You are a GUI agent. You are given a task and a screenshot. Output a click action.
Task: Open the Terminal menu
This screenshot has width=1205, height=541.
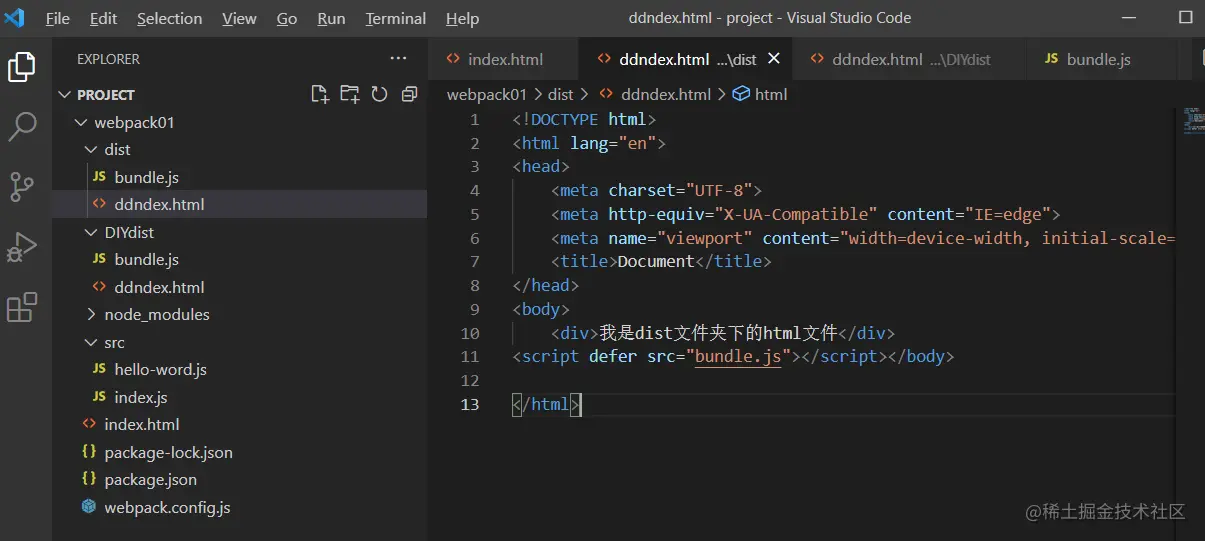tap(396, 18)
